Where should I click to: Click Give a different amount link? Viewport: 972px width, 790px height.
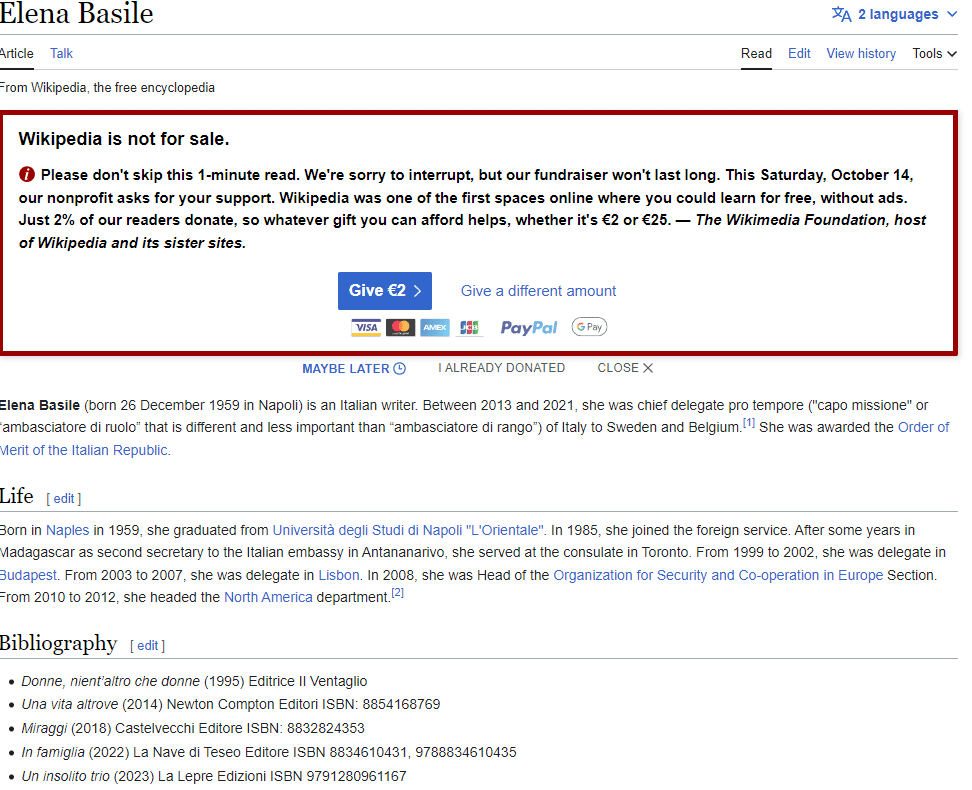(538, 291)
